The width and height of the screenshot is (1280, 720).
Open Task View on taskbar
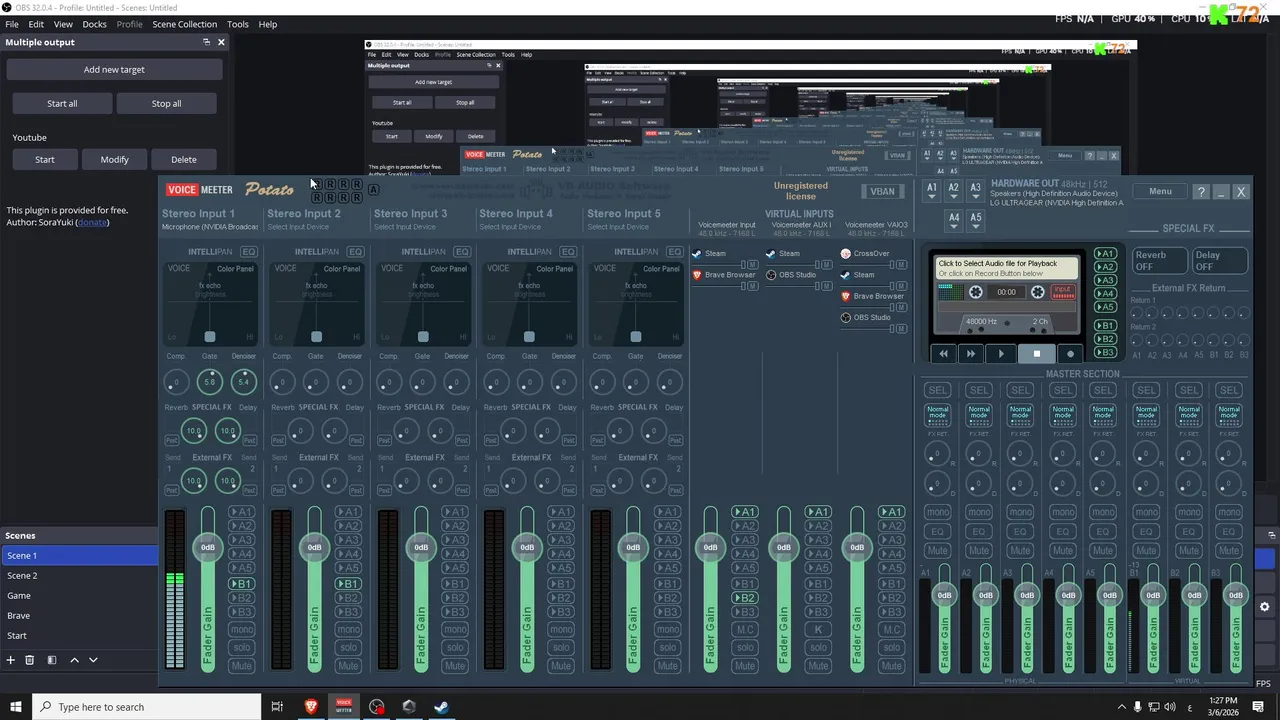pos(277,707)
